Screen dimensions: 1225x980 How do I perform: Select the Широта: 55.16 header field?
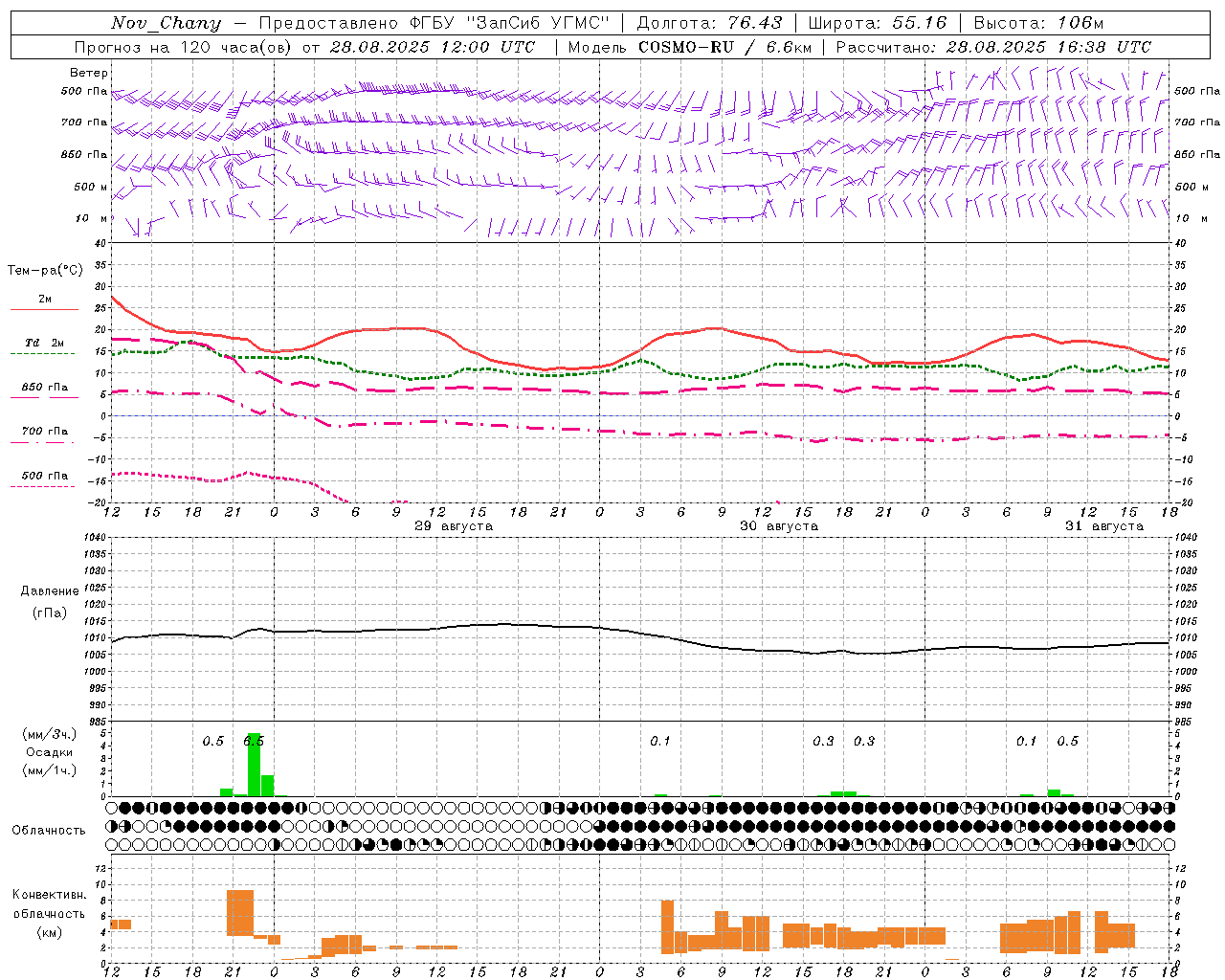(877, 23)
